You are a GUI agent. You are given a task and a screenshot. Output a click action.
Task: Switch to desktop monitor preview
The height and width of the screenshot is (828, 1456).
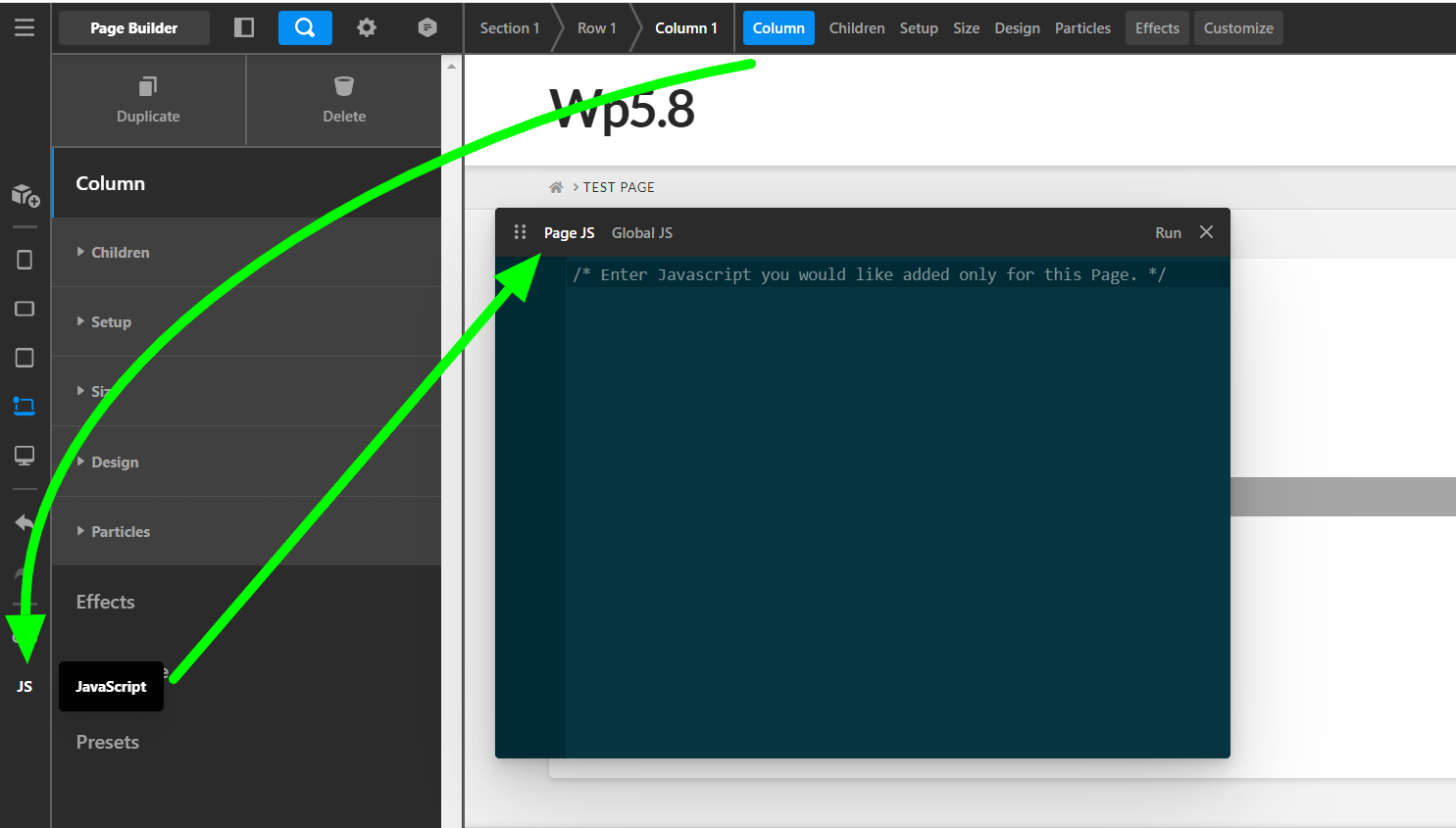25,456
